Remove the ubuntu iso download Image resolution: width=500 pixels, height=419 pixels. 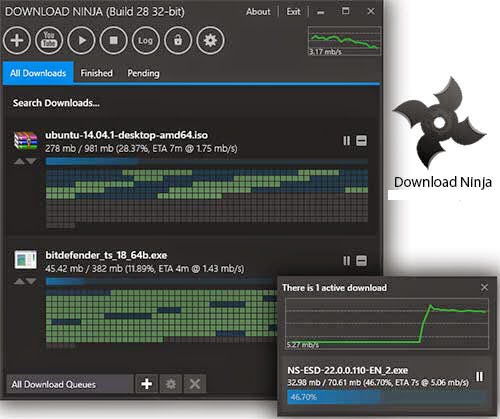point(362,141)
